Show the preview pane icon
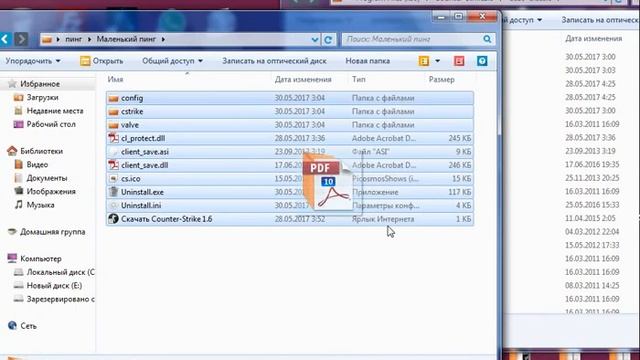640x360 pixels. coord(459,61)
